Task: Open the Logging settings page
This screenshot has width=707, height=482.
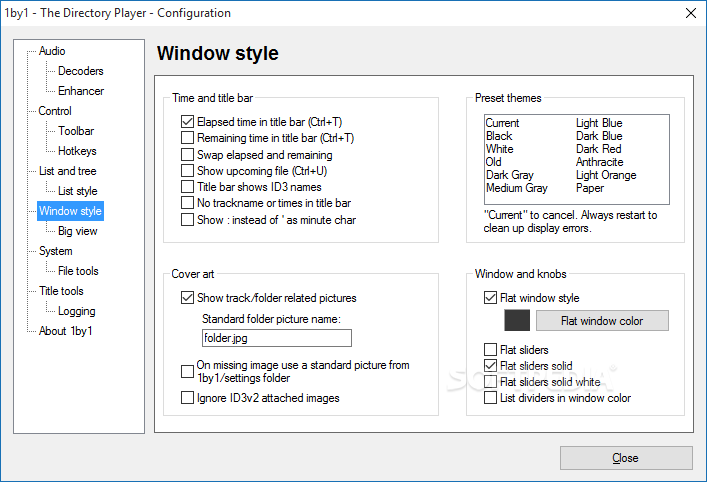Action: (x=77, y=311)
